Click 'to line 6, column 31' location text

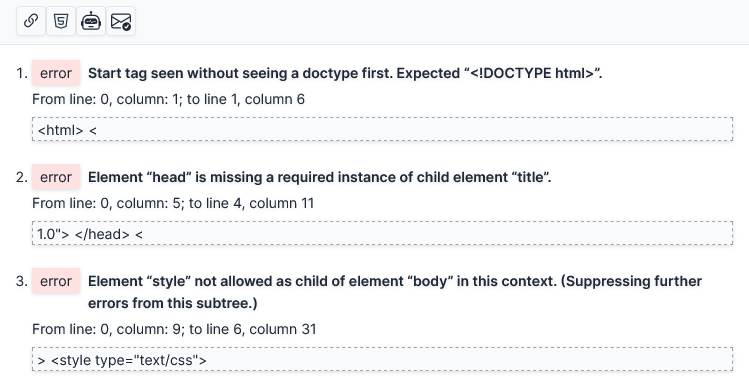253,330
